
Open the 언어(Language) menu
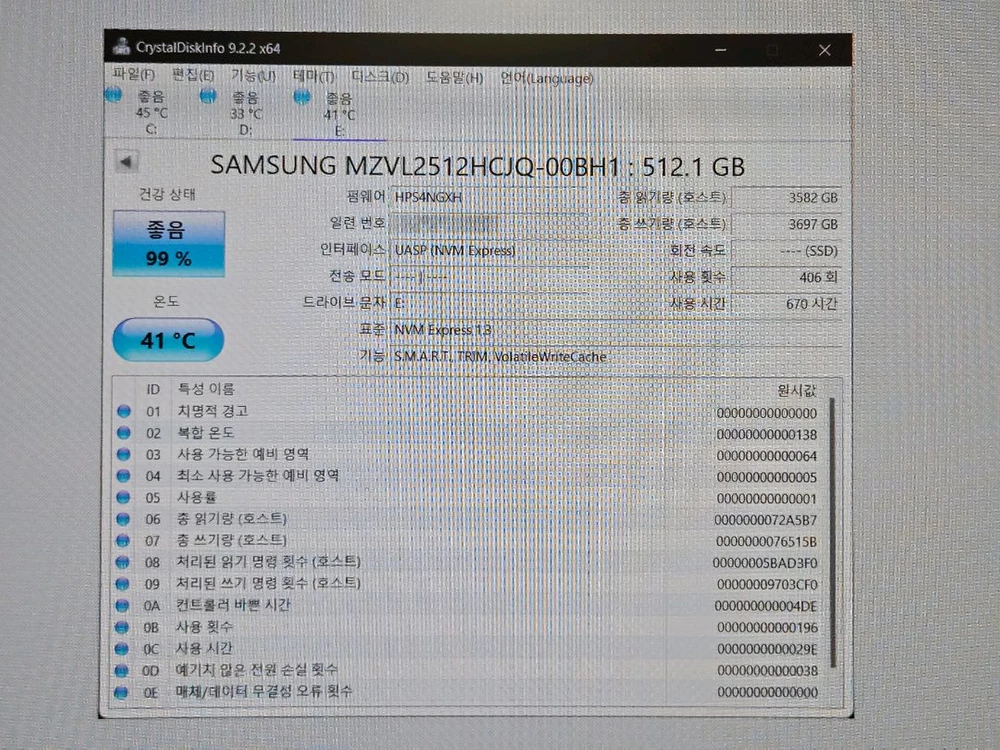546,78
